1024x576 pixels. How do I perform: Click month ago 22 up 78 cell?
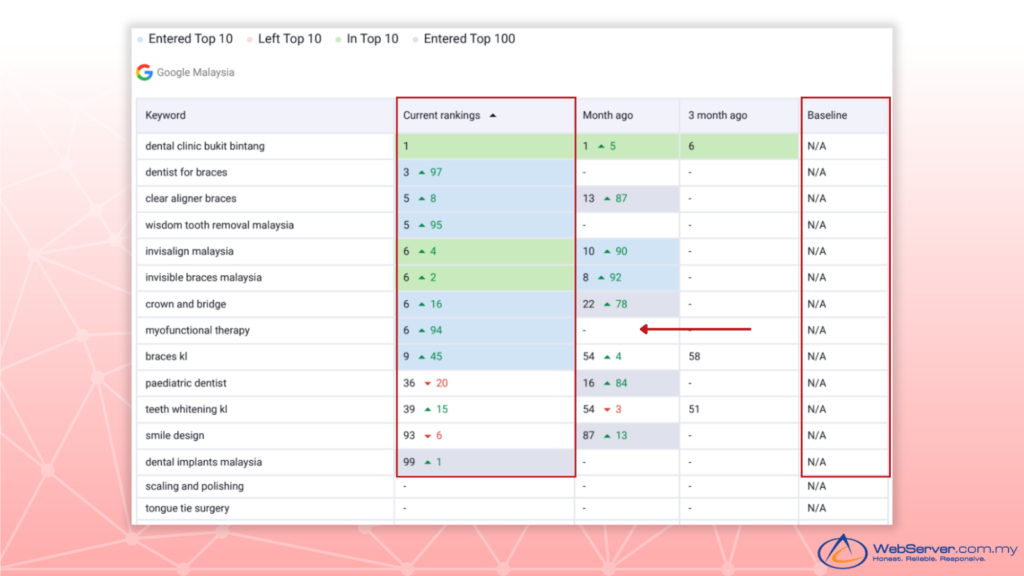pyautogui.click(x=628, y=304)
